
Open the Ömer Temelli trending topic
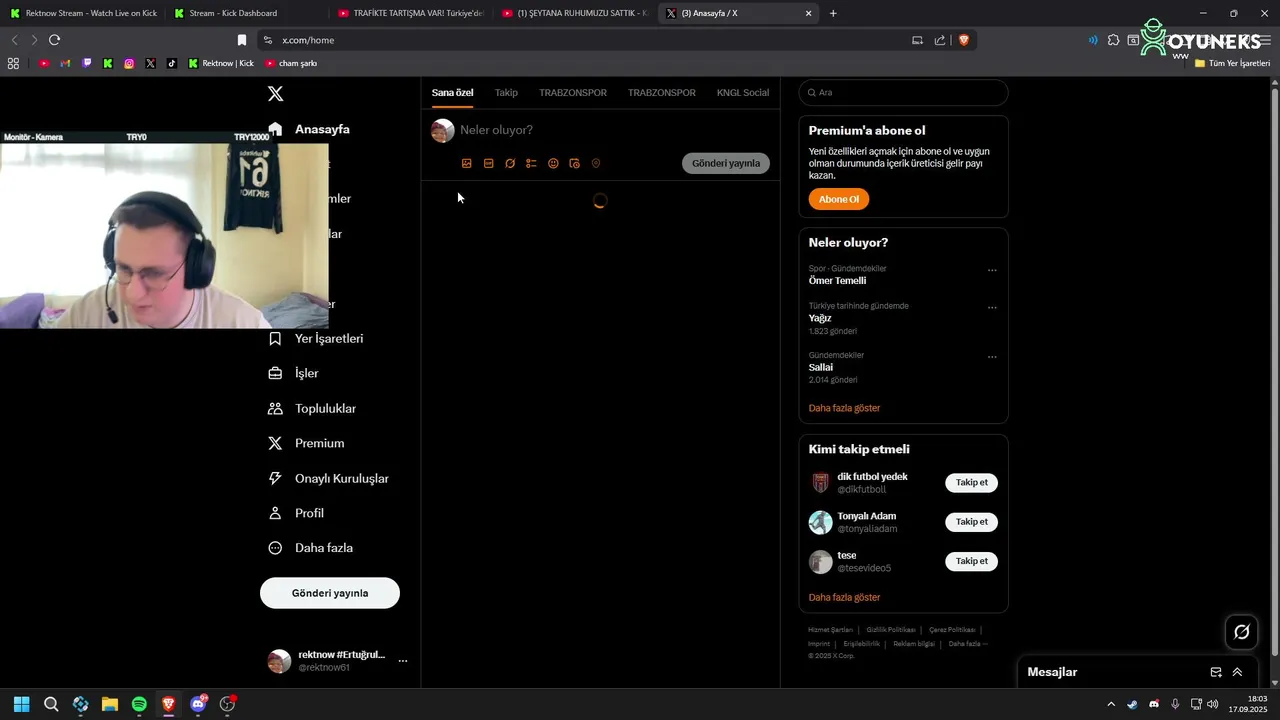tap(838, 281)
